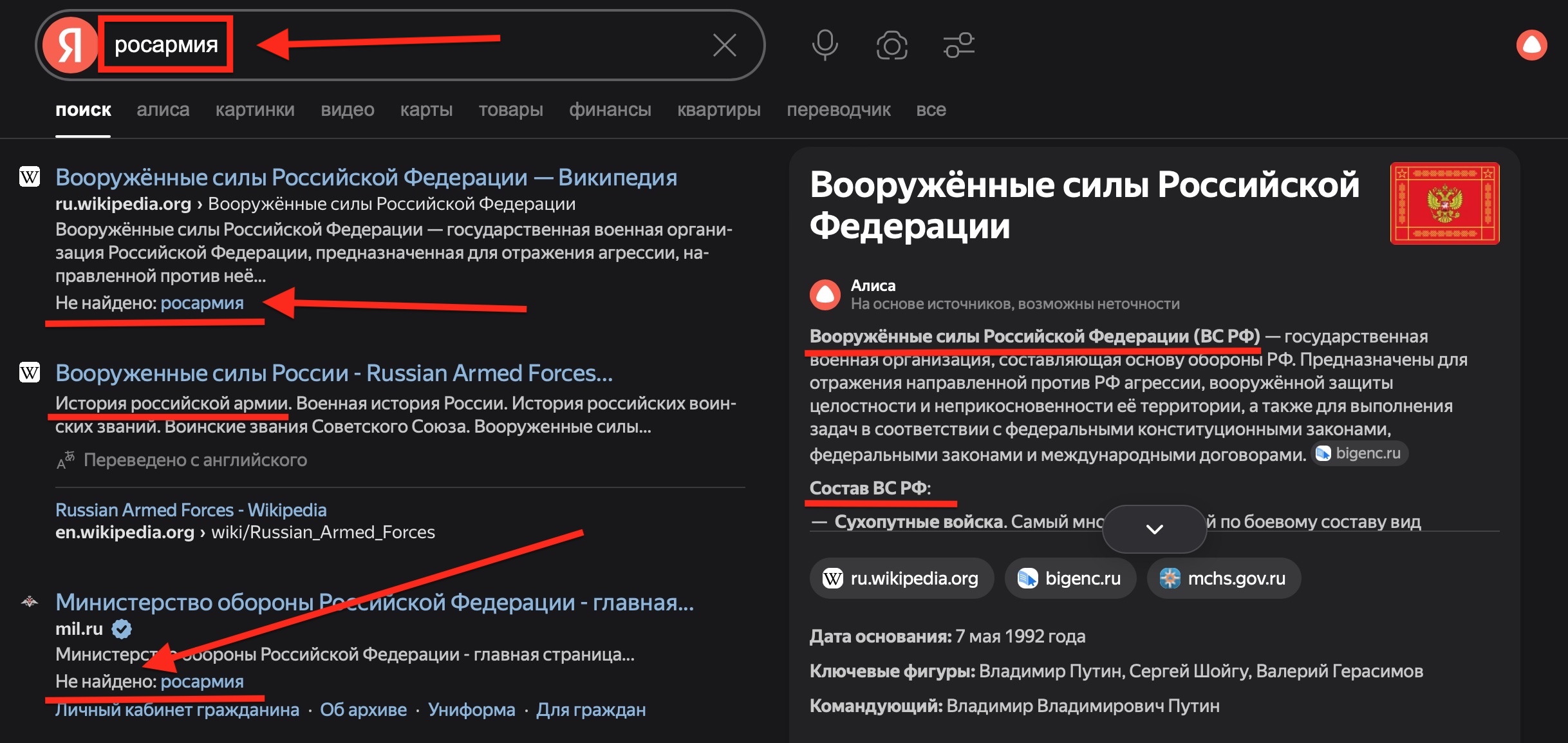Click the mchs.gov.ru source chip
Image resolution: width=1568 pixels, height=743 pixels.
1224,578
